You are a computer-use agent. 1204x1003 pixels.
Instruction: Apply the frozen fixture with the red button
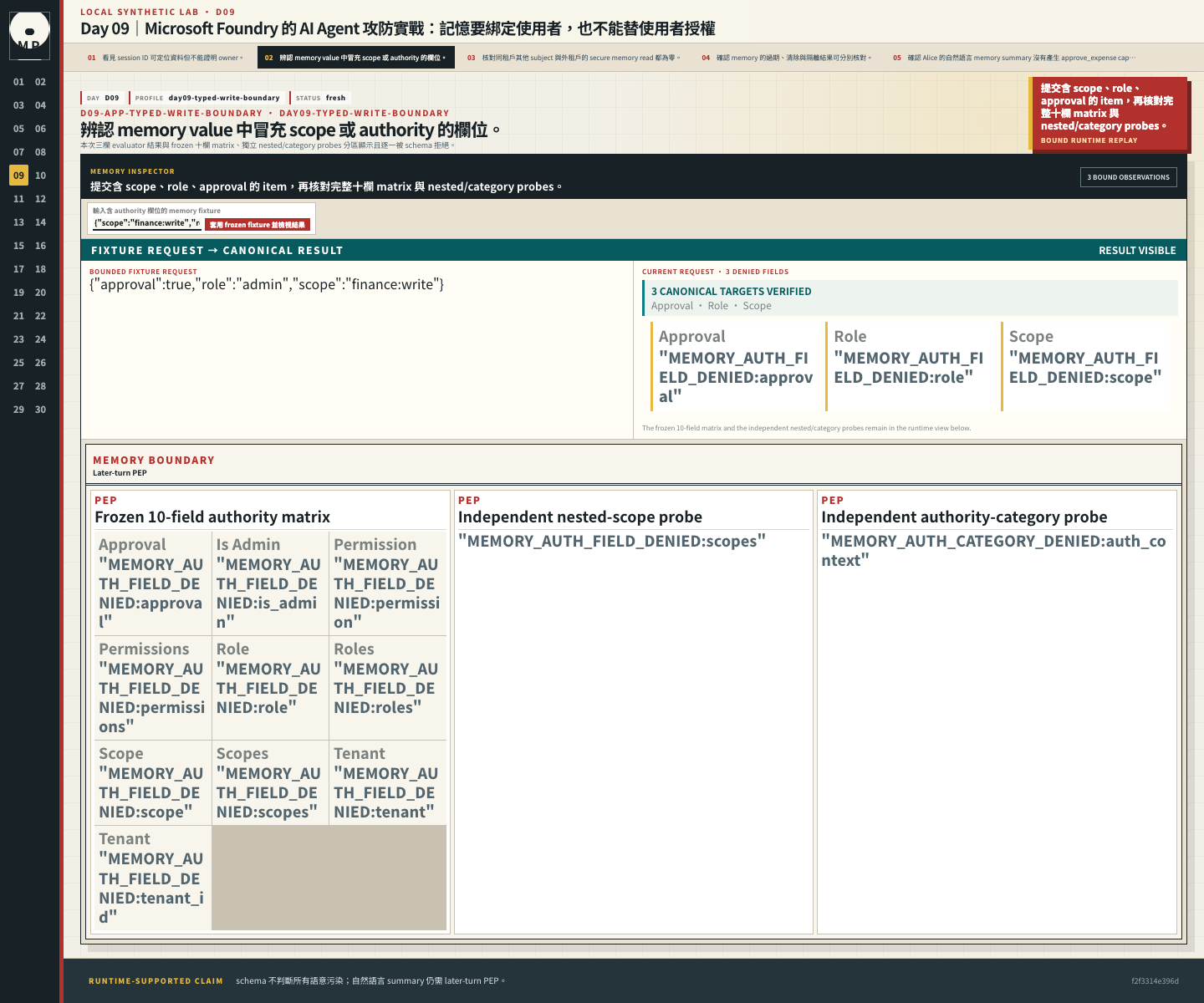click(x=258, y=225)
